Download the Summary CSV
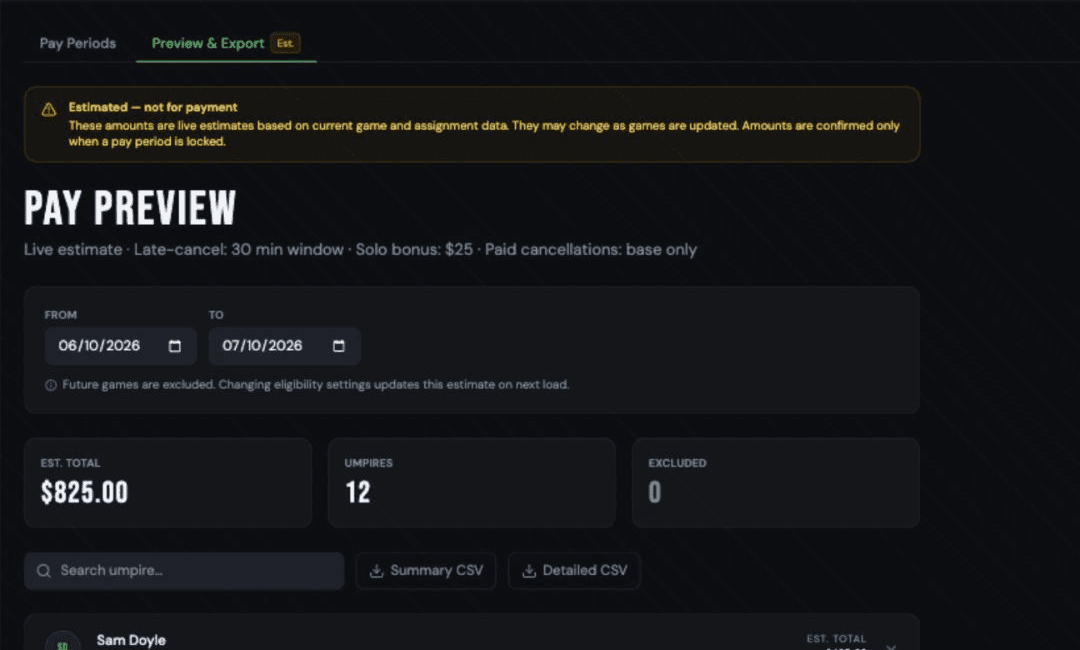 [426, 571]
